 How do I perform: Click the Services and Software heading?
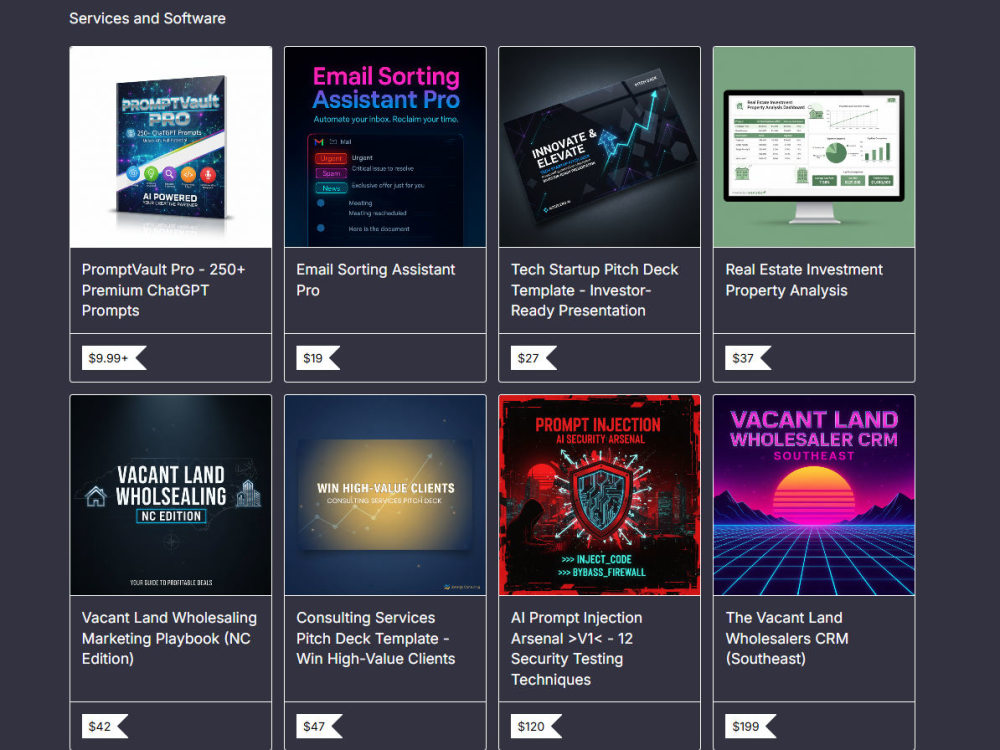[147, 18]
